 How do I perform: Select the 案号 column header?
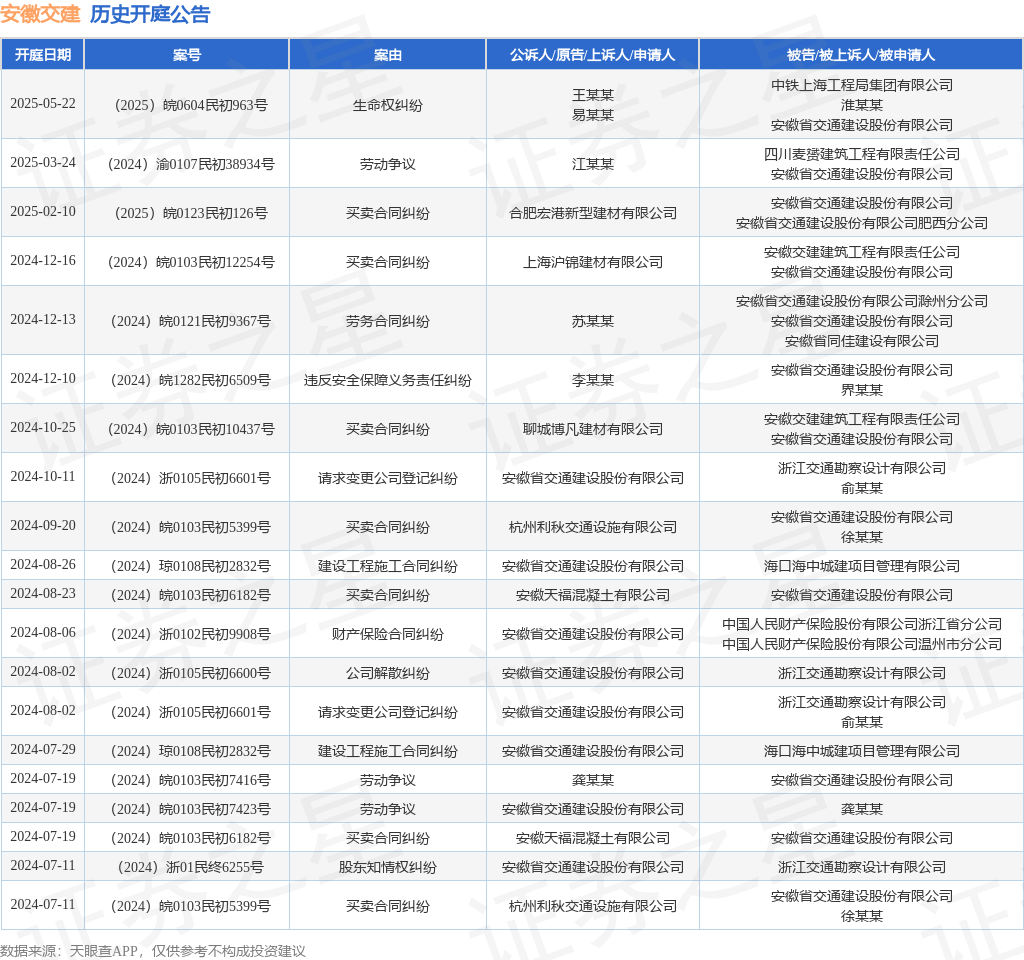[187, 55]
